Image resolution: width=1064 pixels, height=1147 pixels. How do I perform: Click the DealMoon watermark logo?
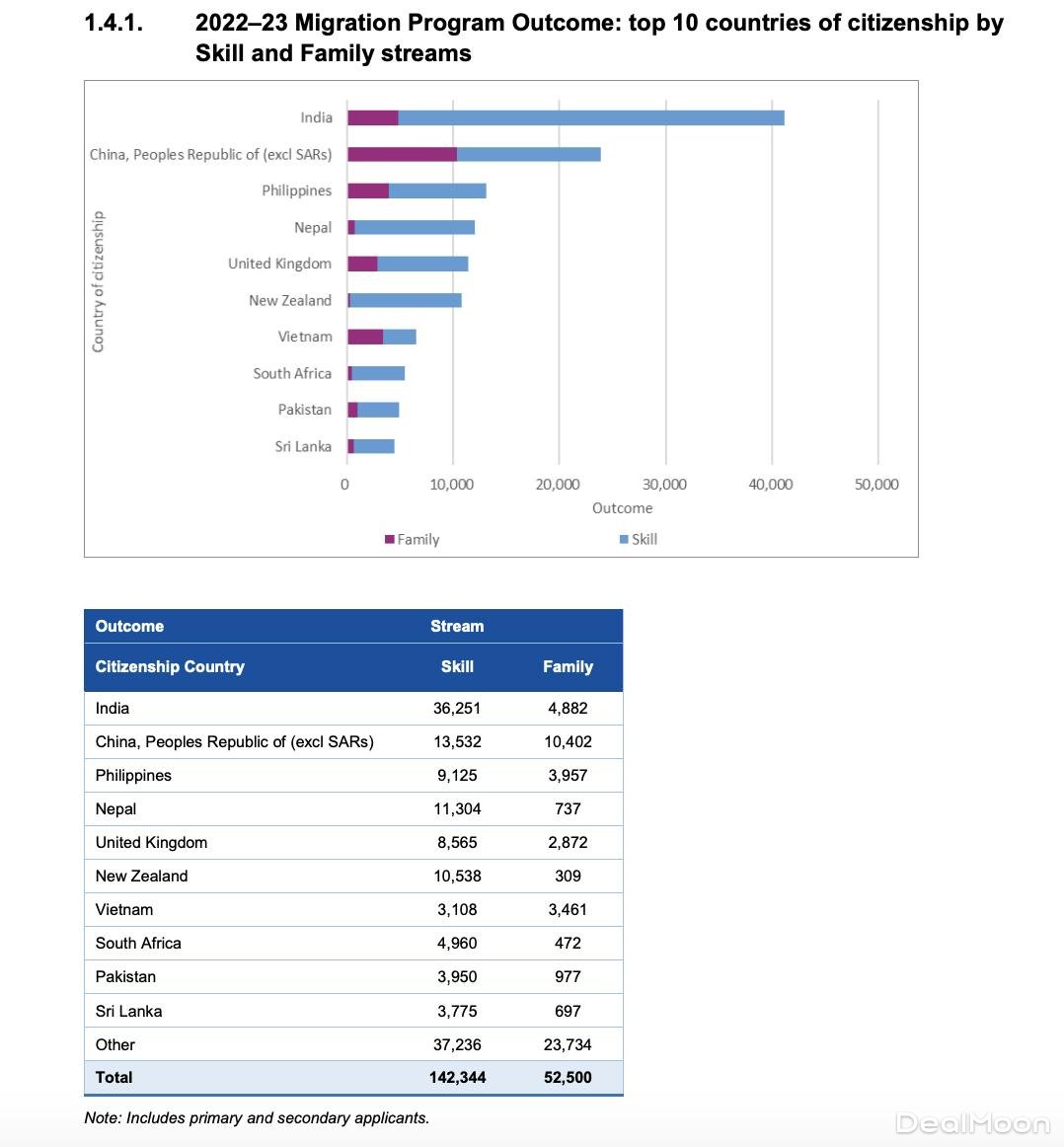[x=972, y=1123]
